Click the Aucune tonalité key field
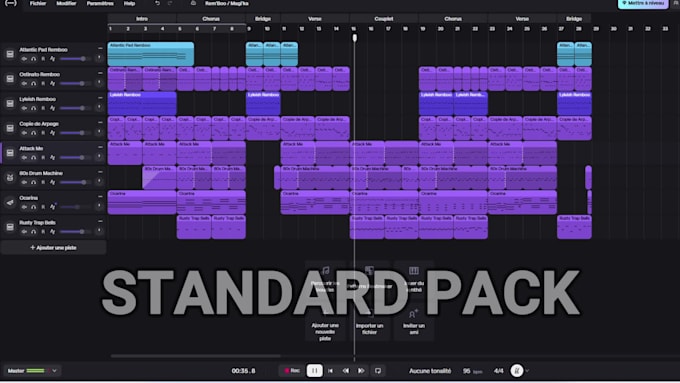This screenshot has width=680, height=383. (430, 371)
